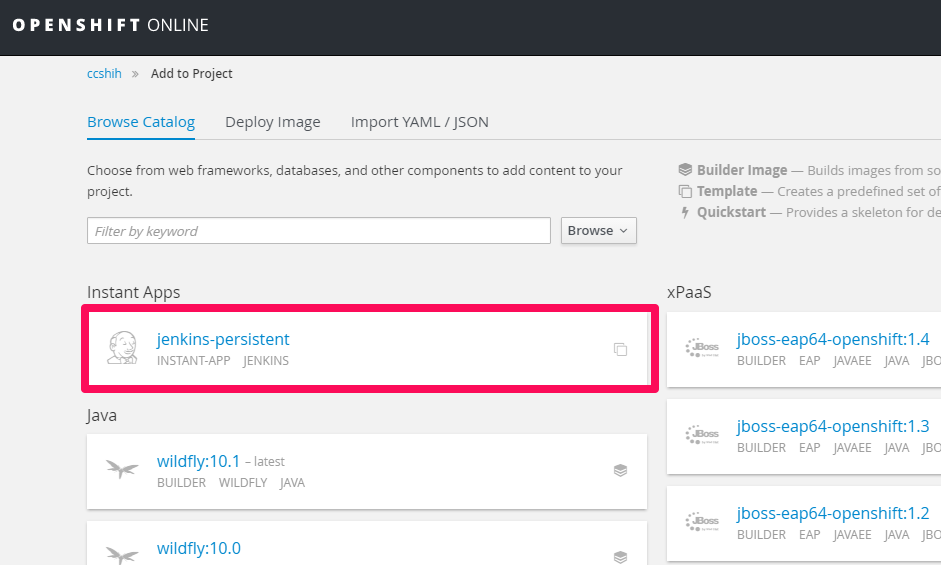Screen dimensions: 941x565
Task: Open the wildfly:10.0 builder image
Action: [198, 548]
